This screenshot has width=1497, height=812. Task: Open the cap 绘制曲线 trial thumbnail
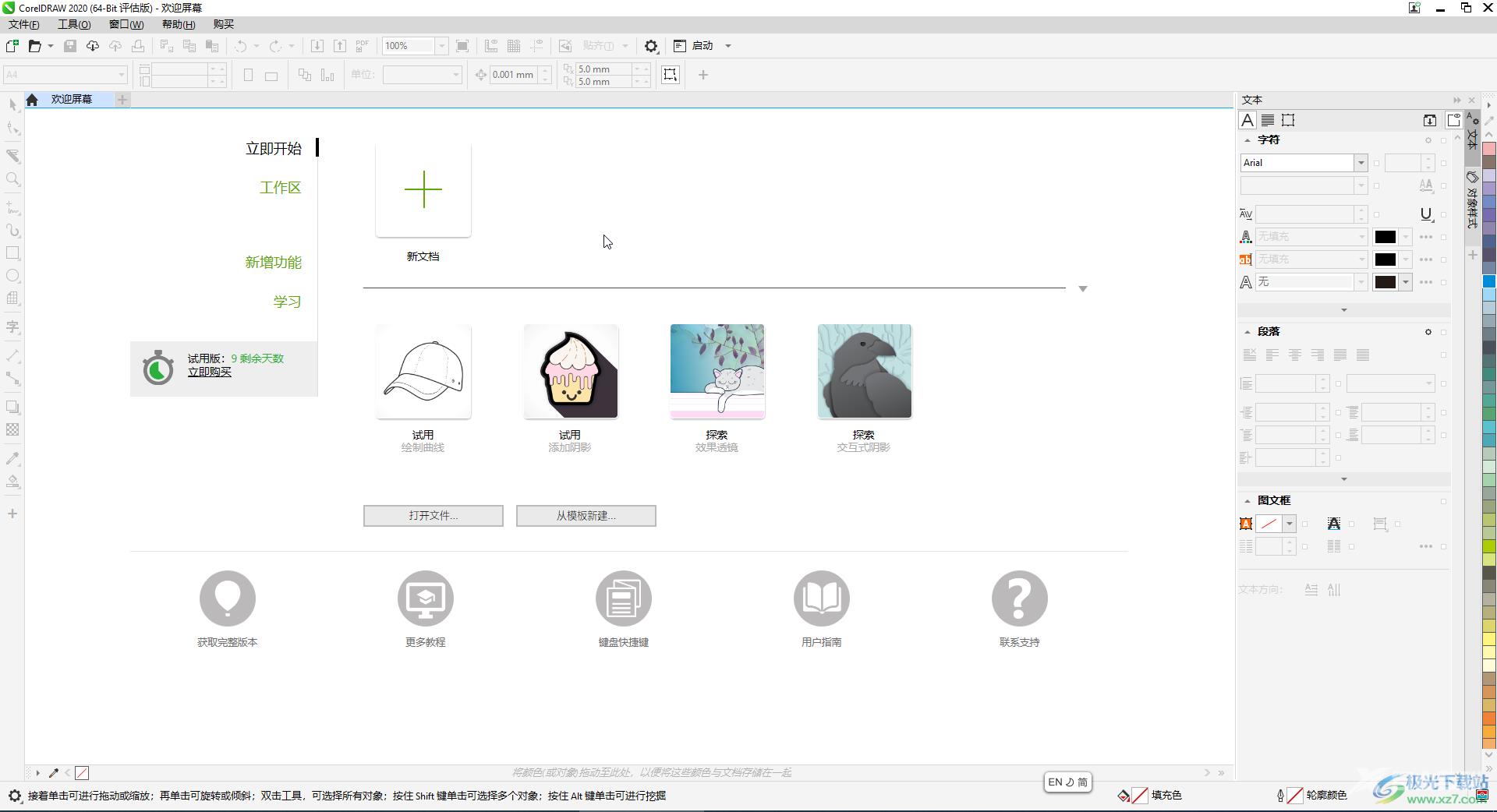click(x=423, y=372)
